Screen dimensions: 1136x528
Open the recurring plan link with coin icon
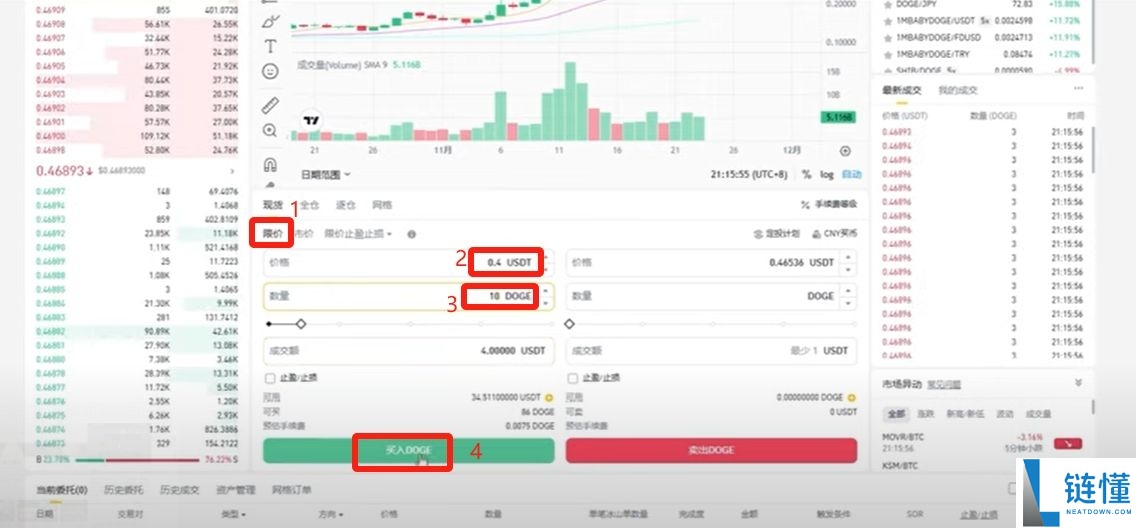[777, 234]
